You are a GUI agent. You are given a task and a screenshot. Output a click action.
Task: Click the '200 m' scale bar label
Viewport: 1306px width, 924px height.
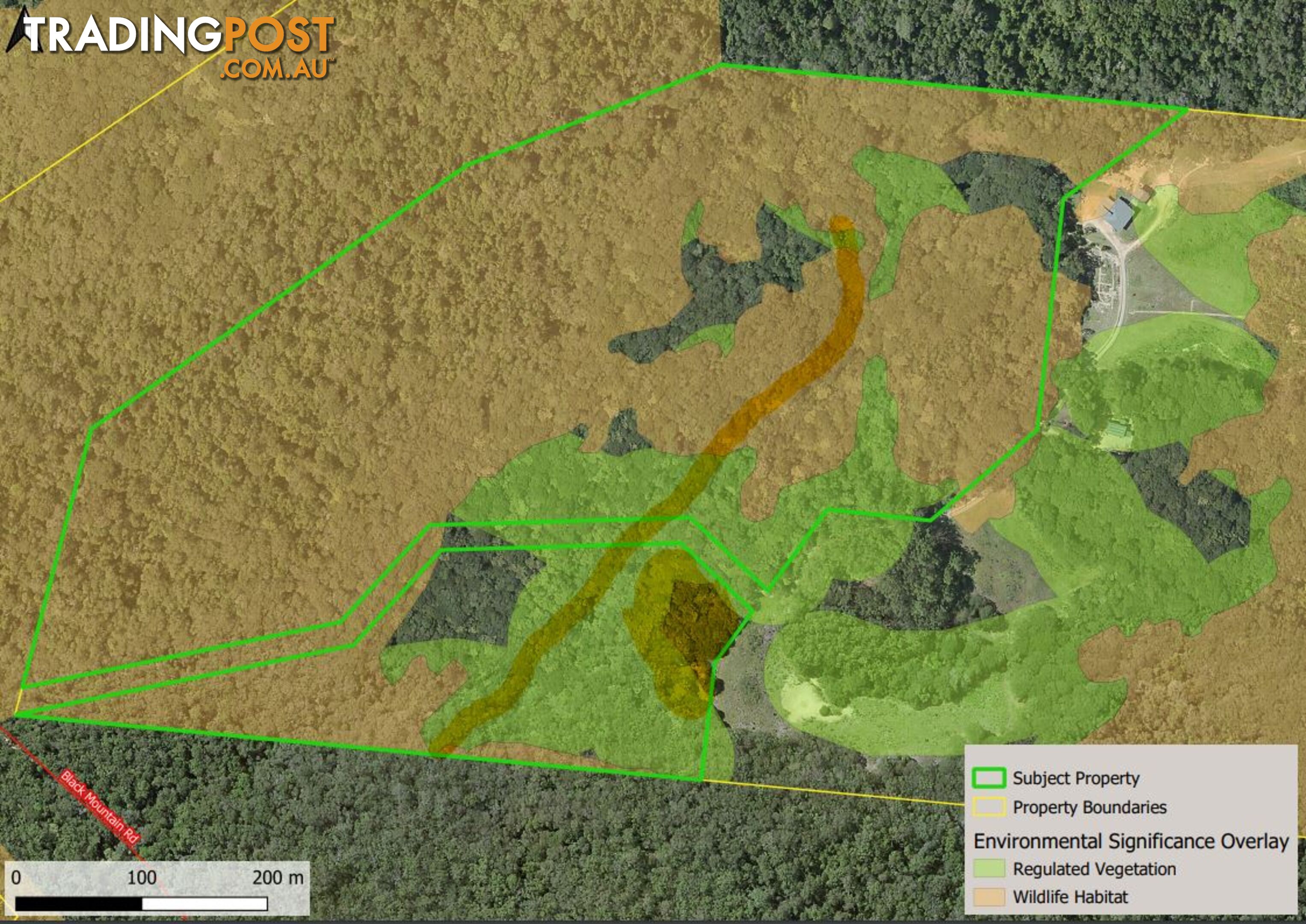(278, 877)
